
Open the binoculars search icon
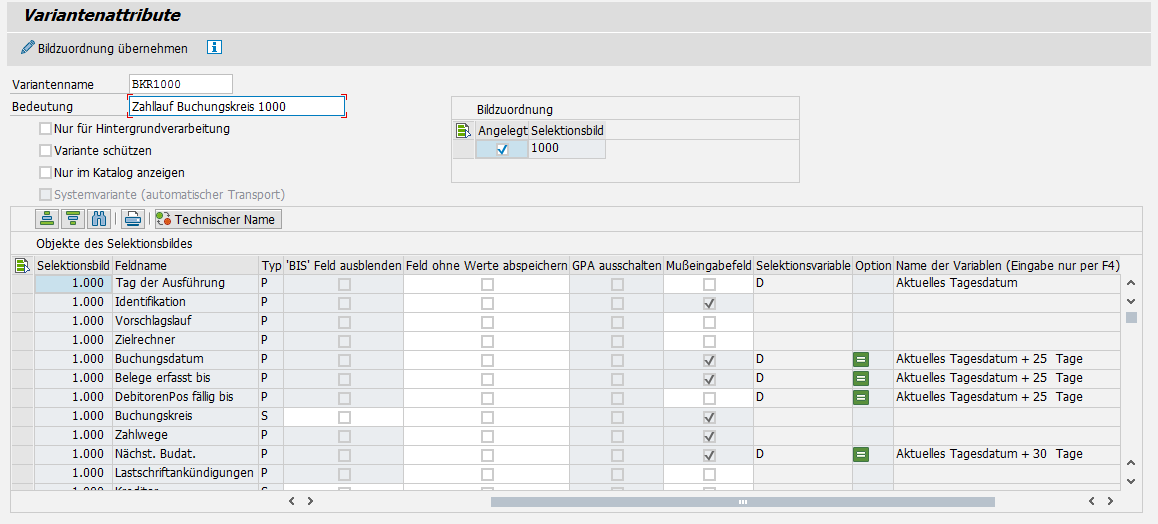coord(98,219)
